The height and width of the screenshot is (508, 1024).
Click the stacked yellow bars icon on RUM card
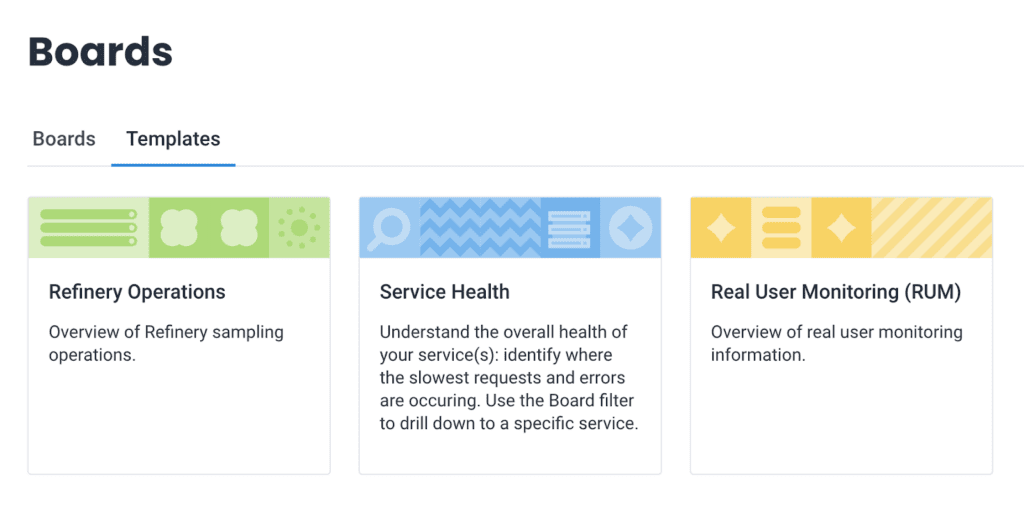coord(781,228)
